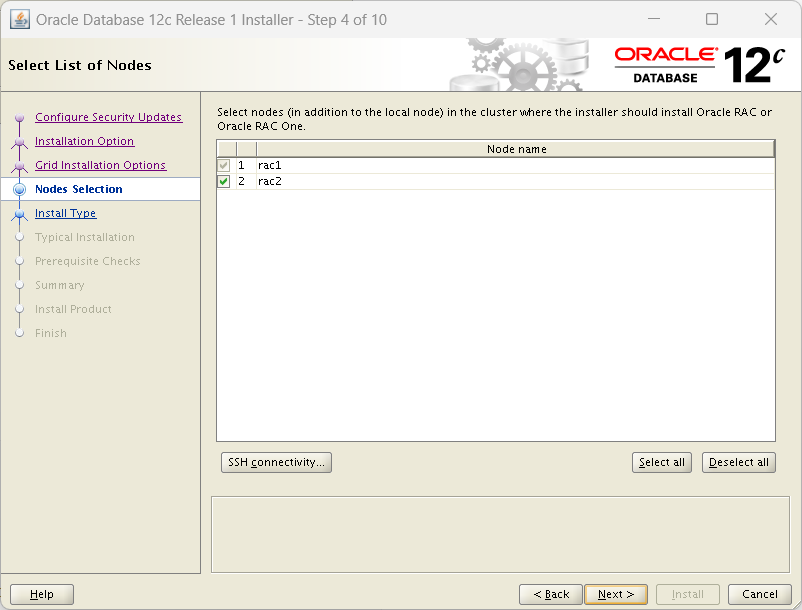The height and width of the screenshot is (610, 802).
Task: Click the disabled rac1 node checkbox
Action: 224,165
